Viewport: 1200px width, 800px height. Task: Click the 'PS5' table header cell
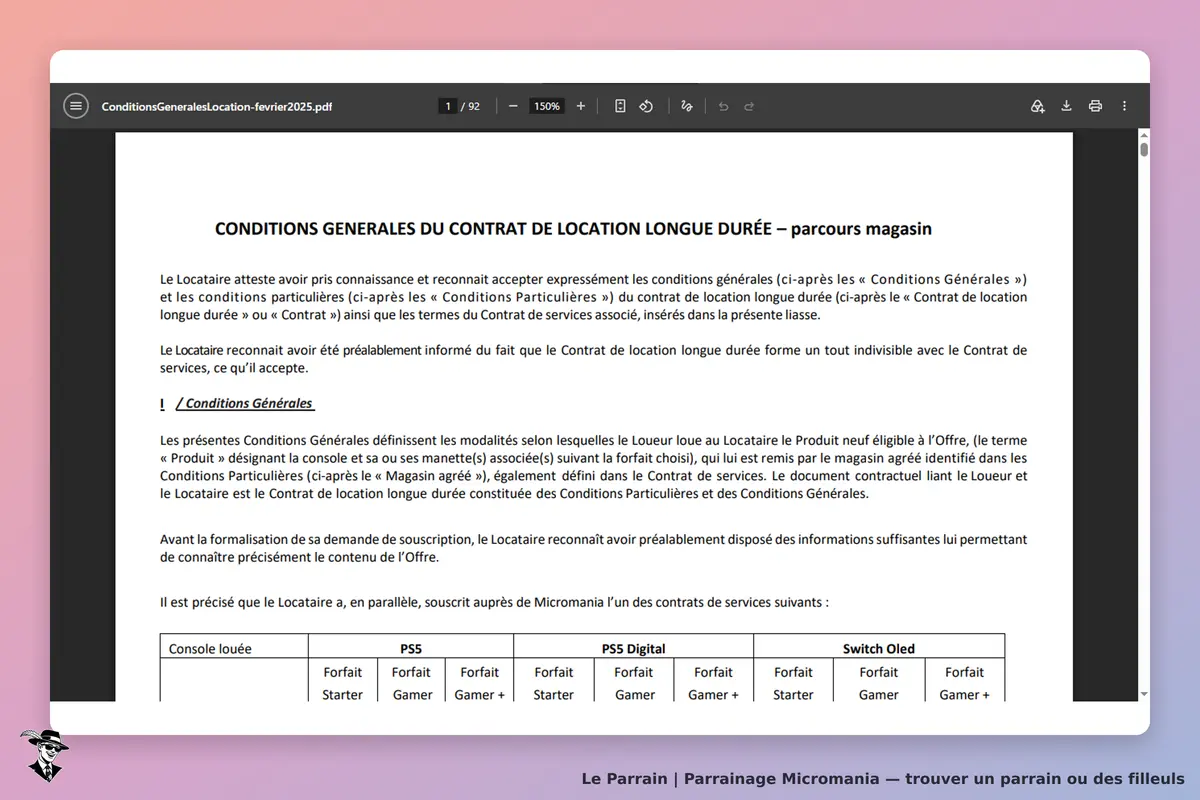(411, 646)
